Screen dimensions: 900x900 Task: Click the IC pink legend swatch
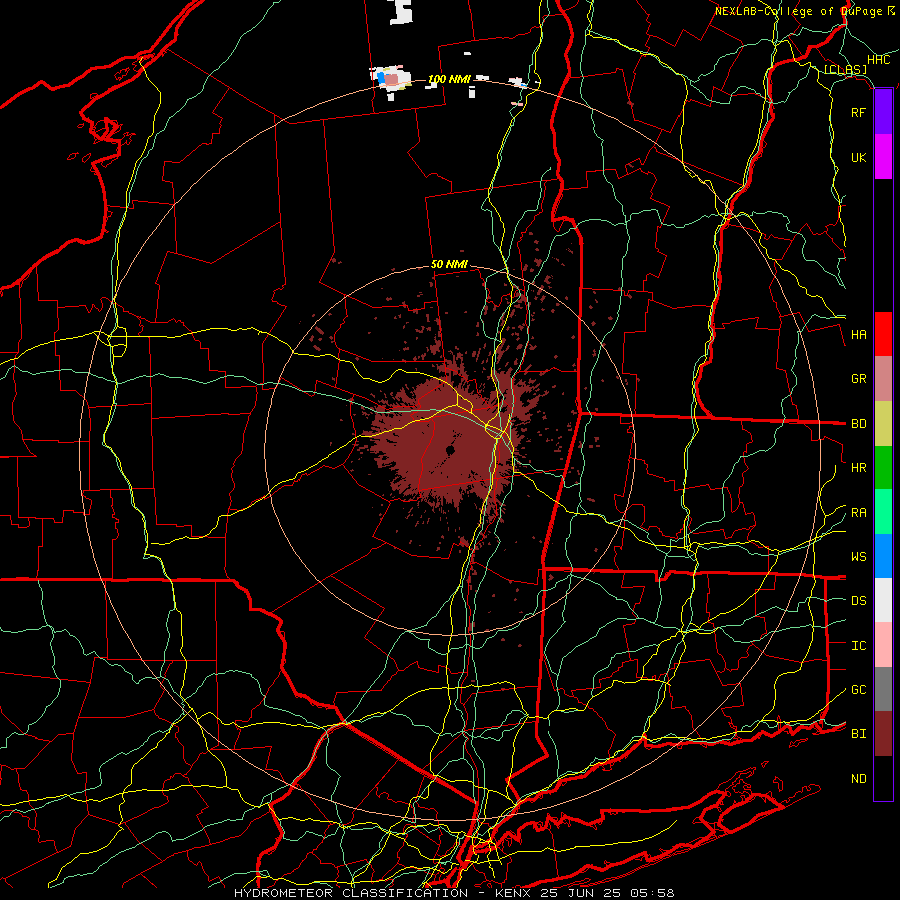point(883,645)
